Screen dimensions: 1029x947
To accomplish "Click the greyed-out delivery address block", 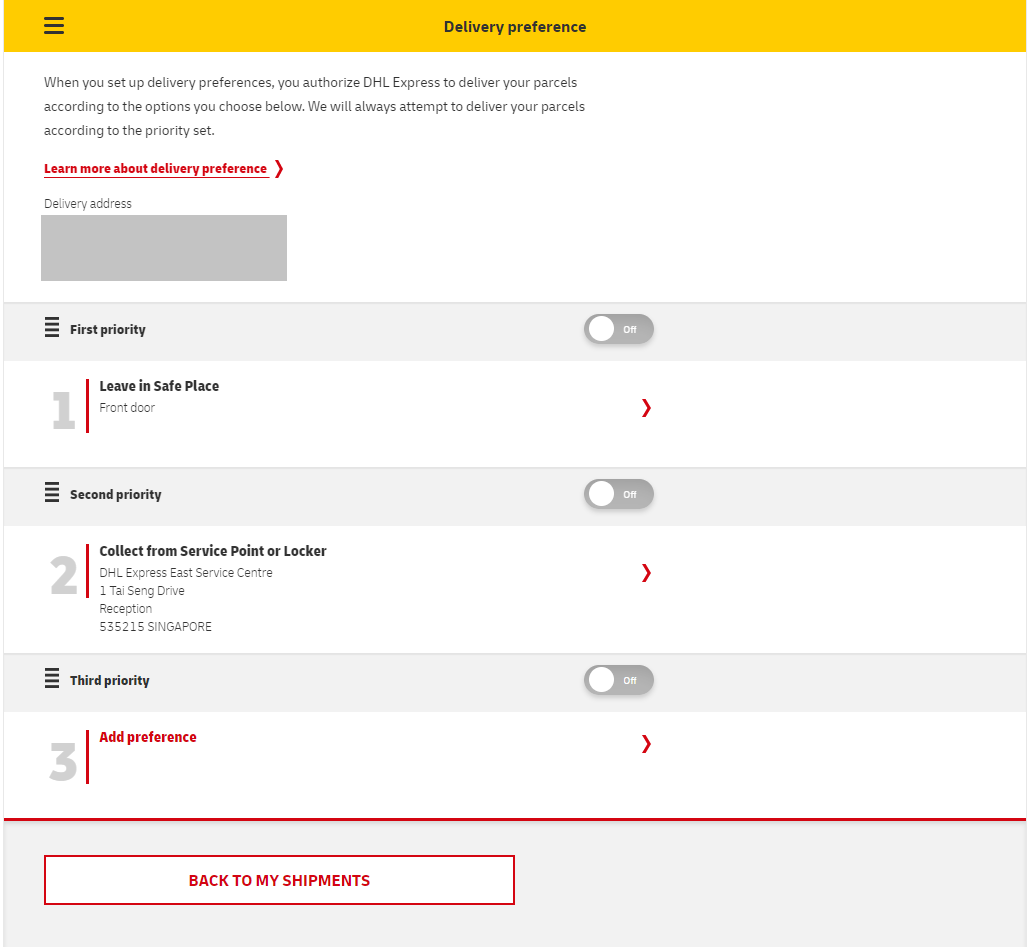I will 164,248.
